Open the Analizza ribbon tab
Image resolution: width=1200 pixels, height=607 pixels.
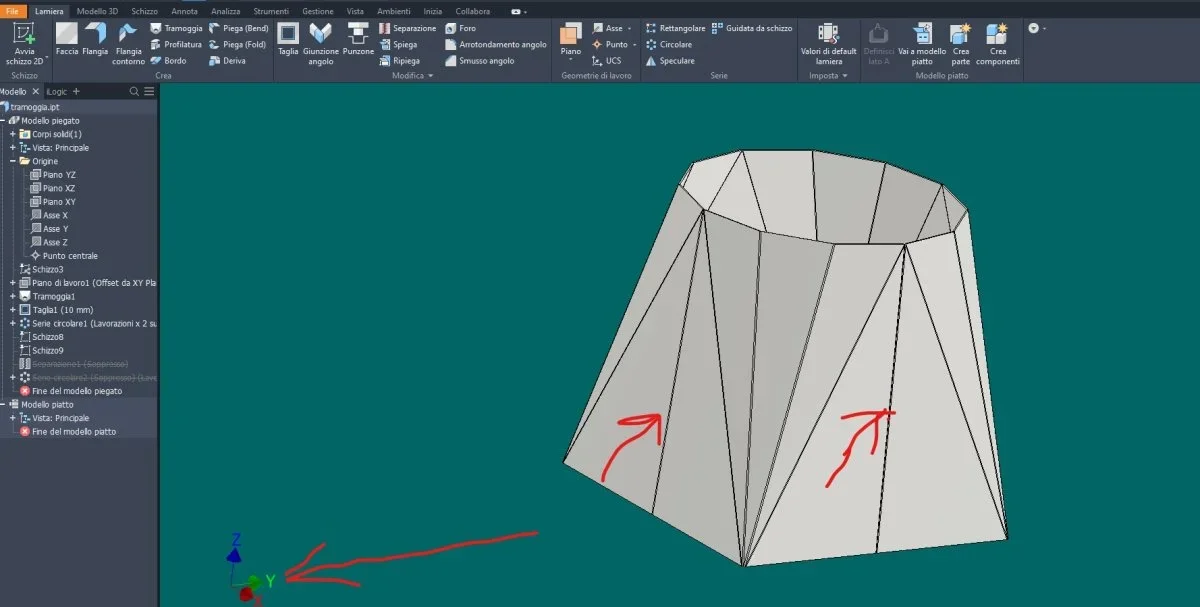226,10
